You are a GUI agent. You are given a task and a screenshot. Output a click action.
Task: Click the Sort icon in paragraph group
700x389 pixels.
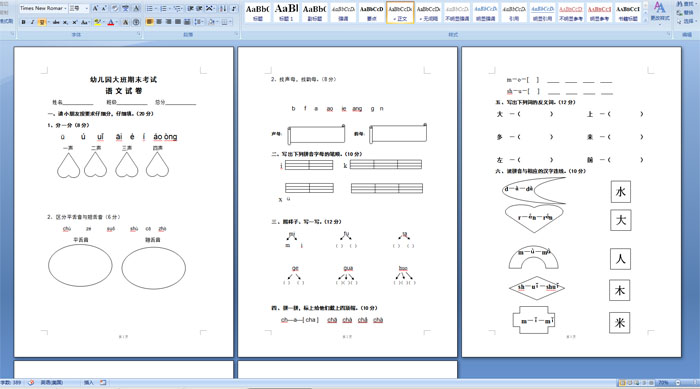[223, 8]
